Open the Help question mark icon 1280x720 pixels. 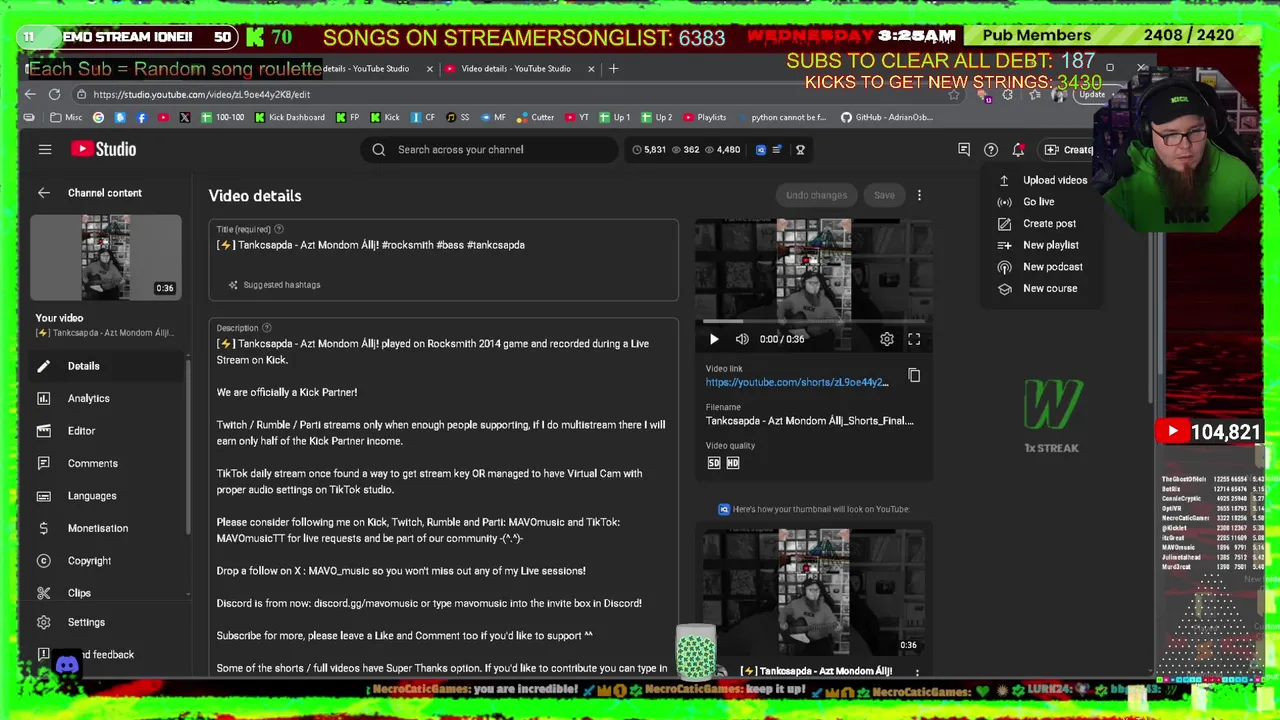coord(991,150)
